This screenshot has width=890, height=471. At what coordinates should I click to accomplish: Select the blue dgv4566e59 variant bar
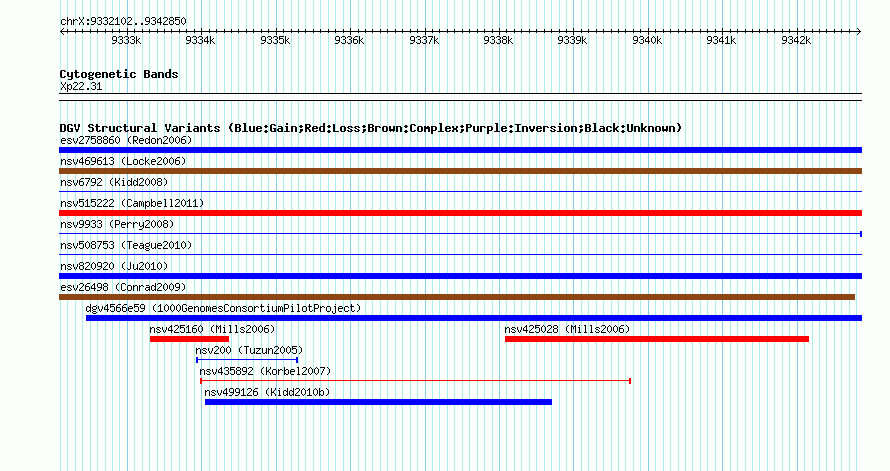click(x=474, y=318)
